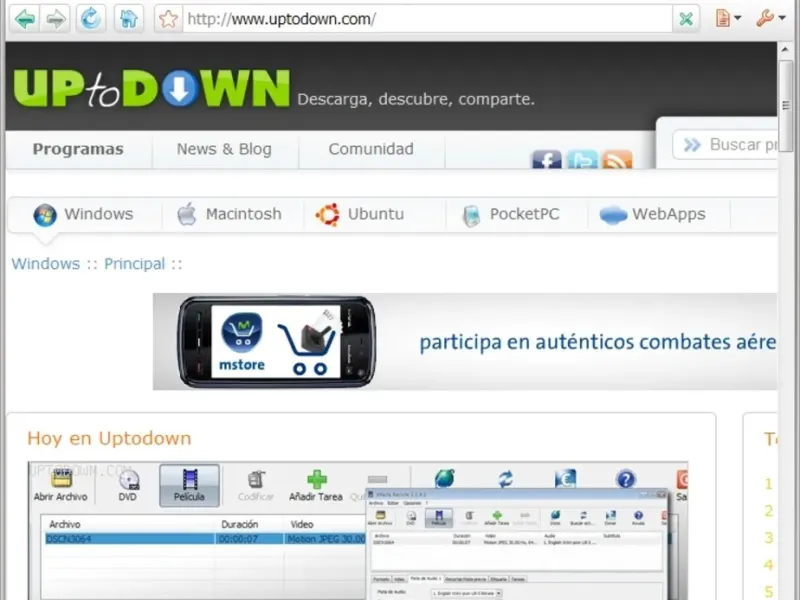
Task: Click the browser back arrow button
Action: click(x=25, y=19)
